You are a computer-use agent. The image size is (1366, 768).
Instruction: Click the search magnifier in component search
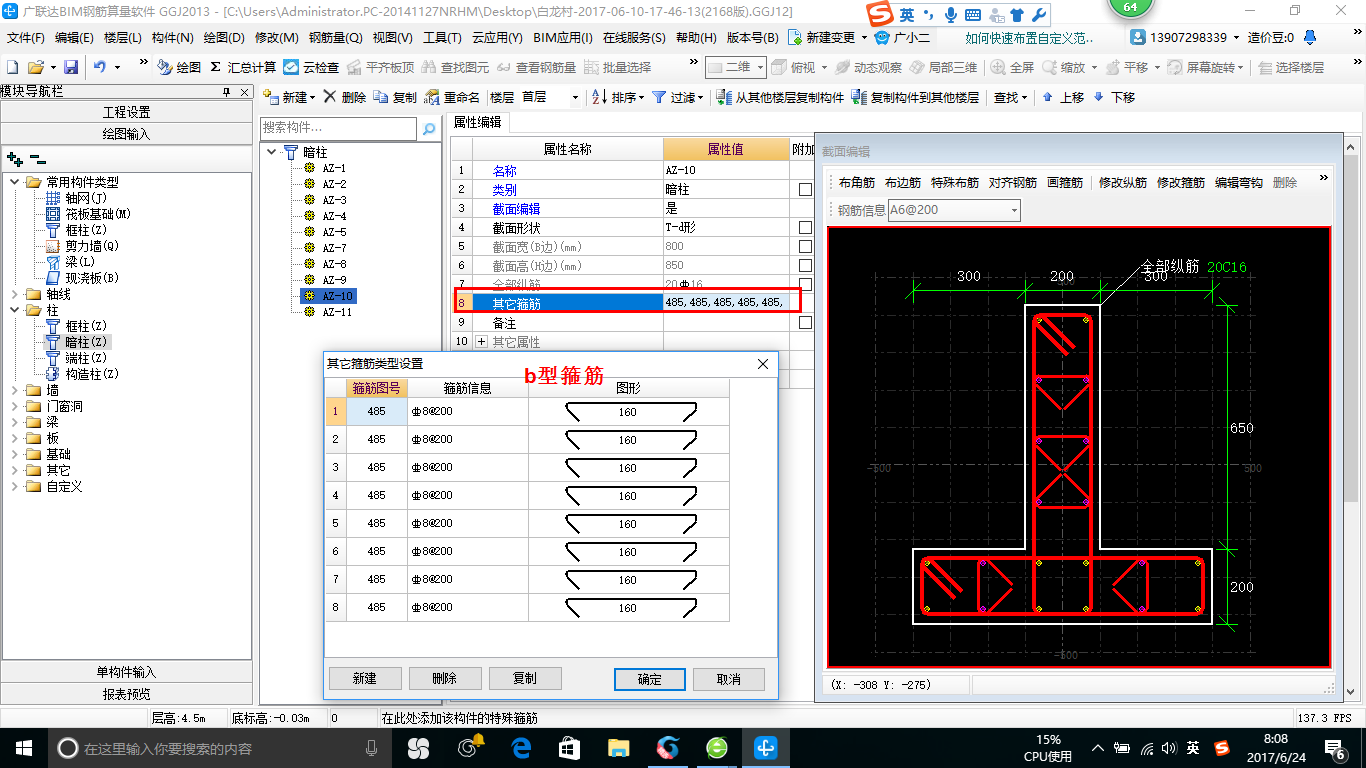[429, 129]
